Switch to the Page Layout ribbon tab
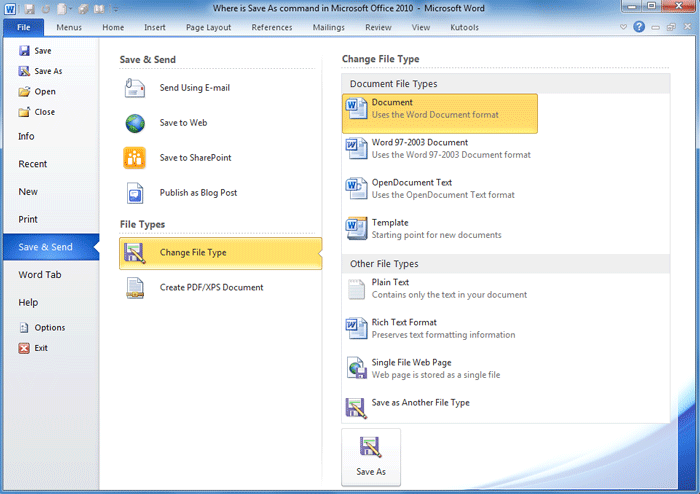 (x=208, y=28)
